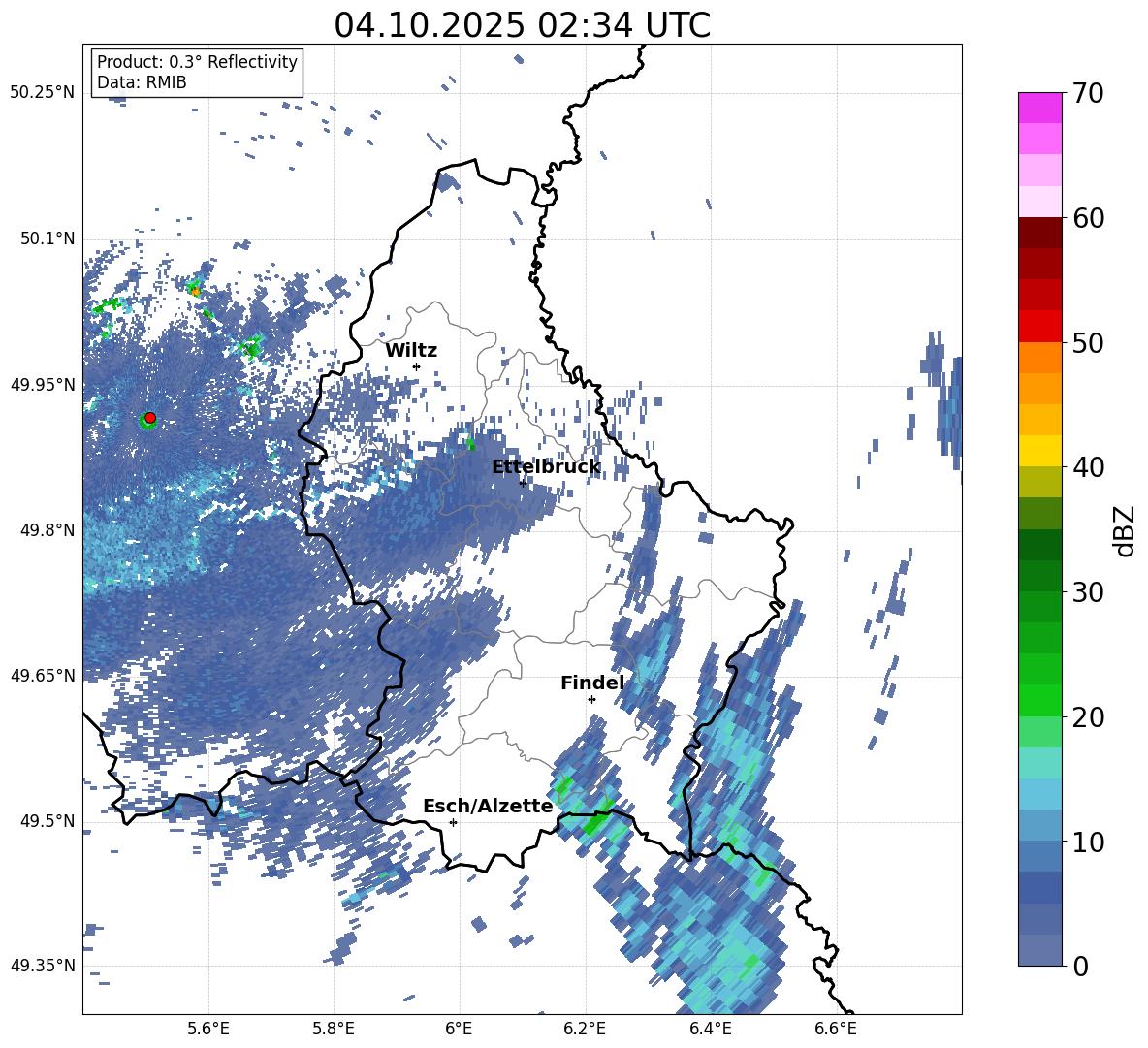Click the magenta swatch at top of colorbar
This screenshot has height=1048, width=1148.
[1039, 109]
